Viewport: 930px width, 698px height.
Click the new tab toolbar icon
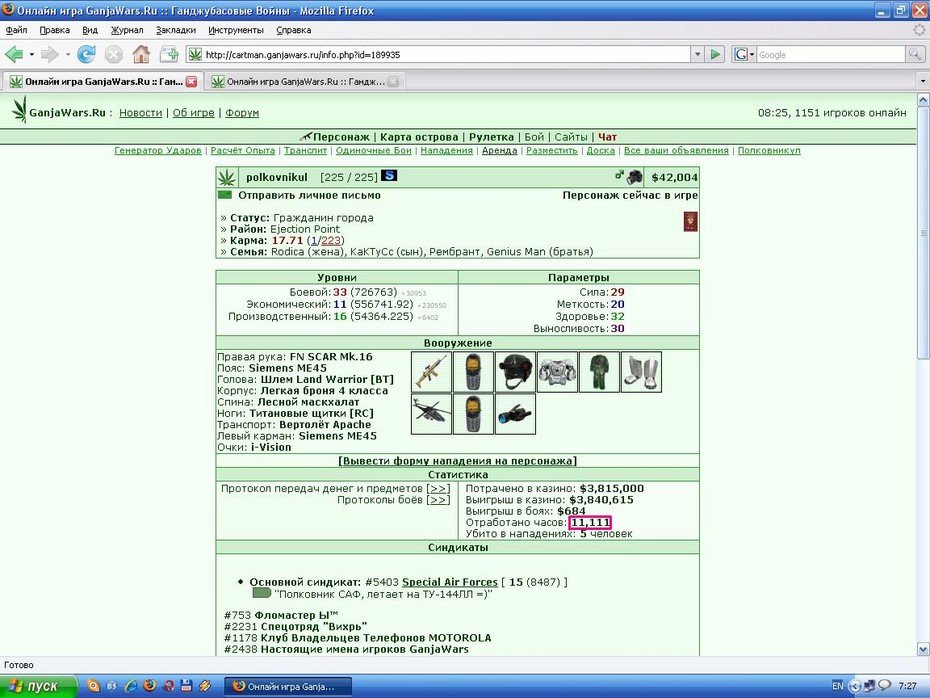[169, 55]
